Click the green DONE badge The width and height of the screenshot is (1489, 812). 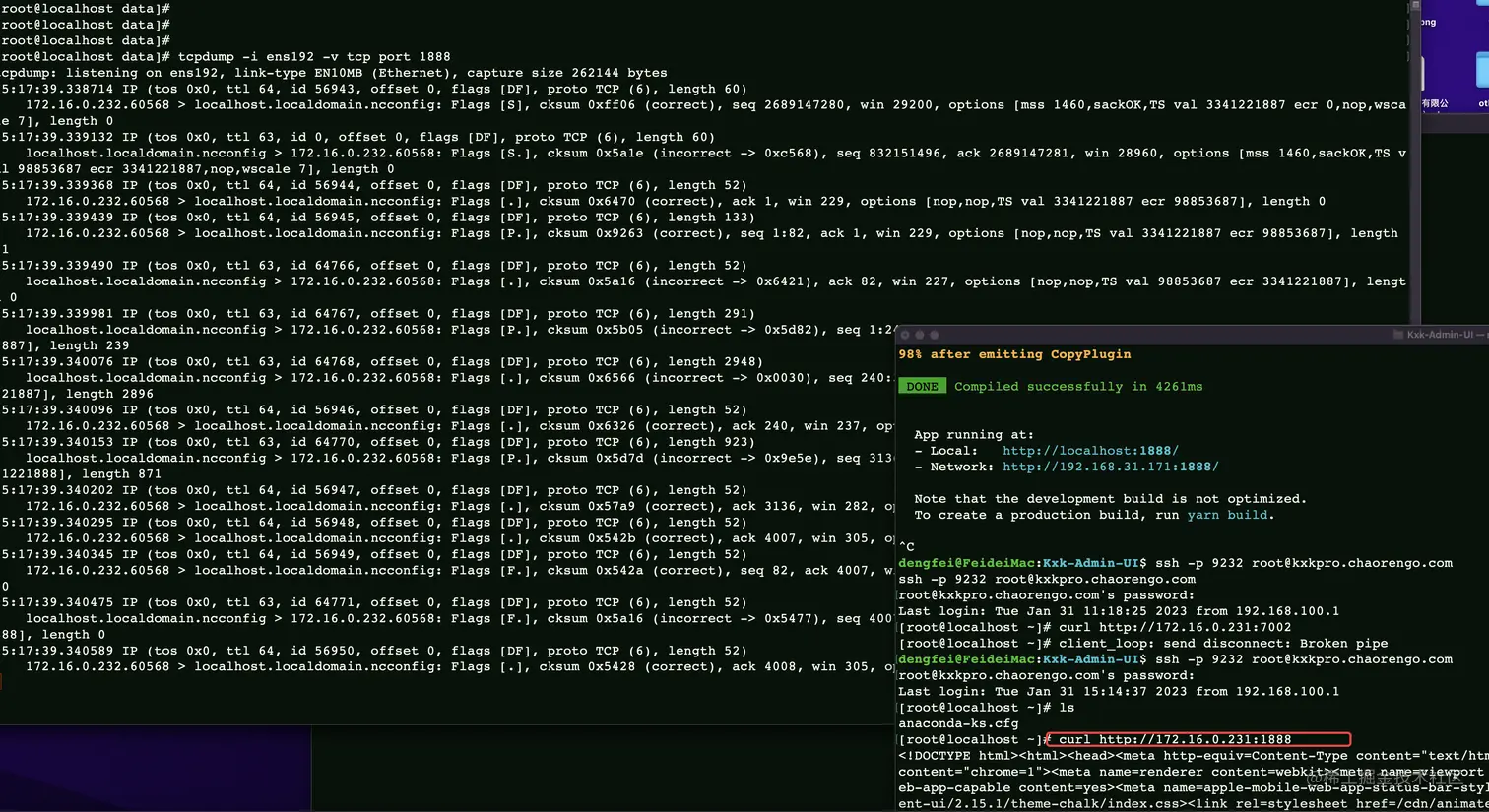pos(922,386)
